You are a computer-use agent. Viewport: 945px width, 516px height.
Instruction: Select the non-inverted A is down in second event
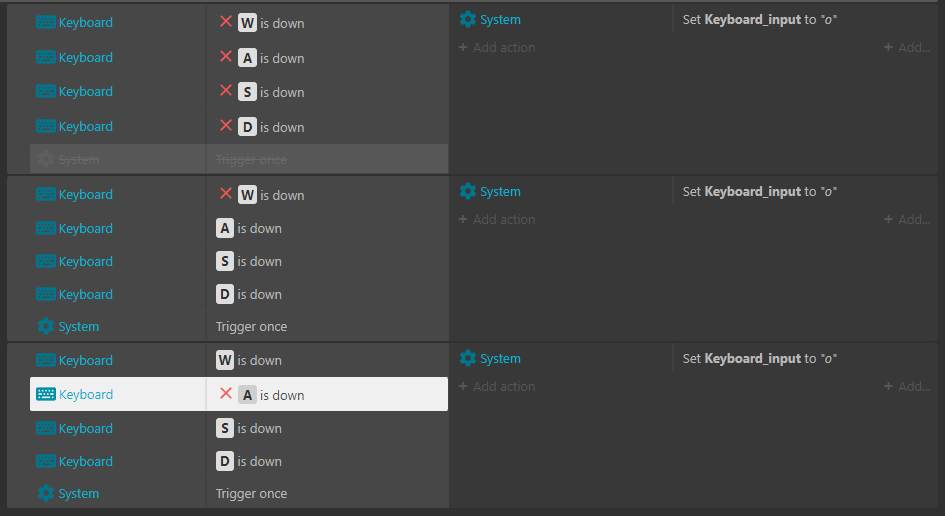(250, 228)
